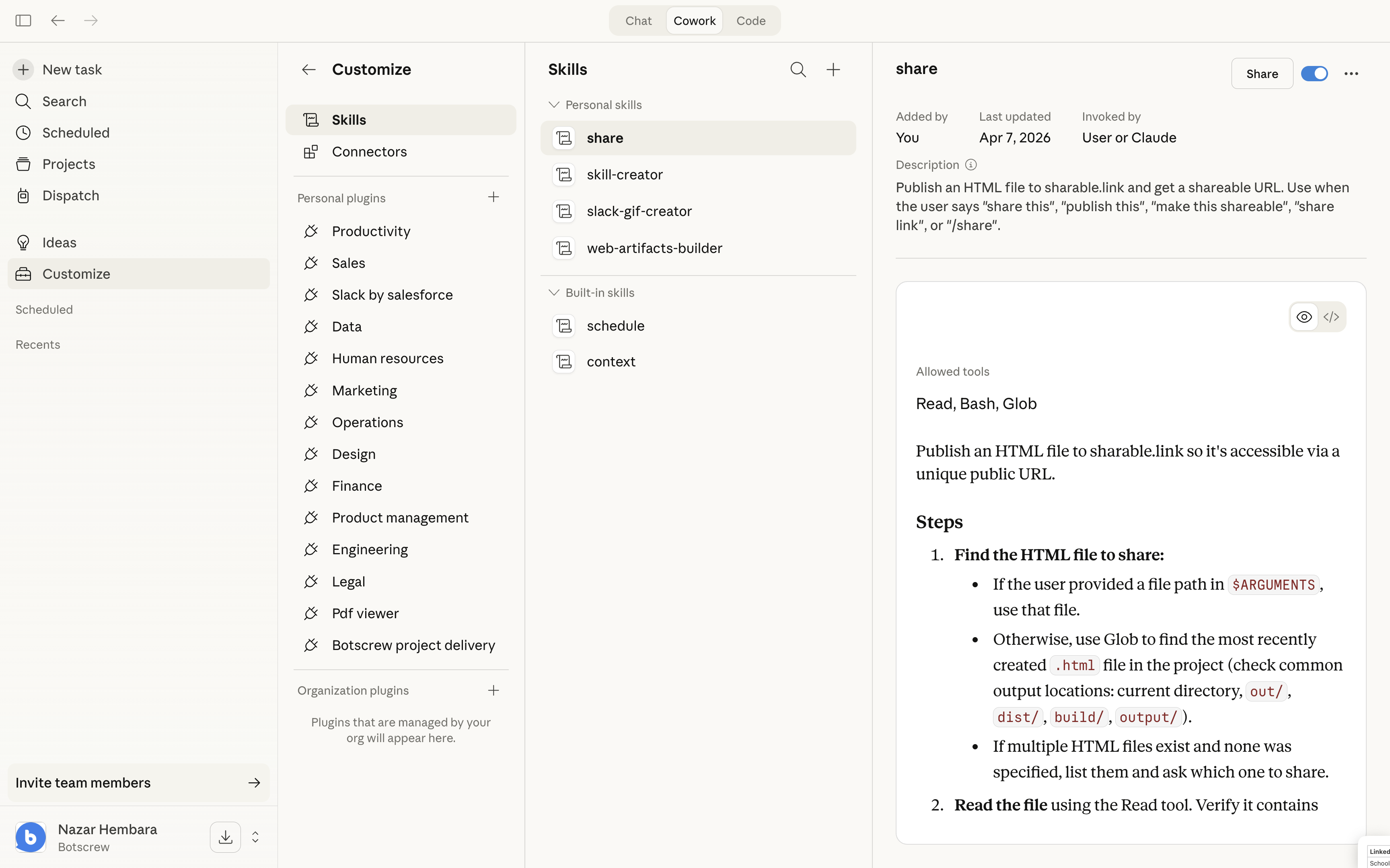Open the skills search magnifier icon
The width and height of the screenshot is (1390, 868).
click(x=798, y=70)
